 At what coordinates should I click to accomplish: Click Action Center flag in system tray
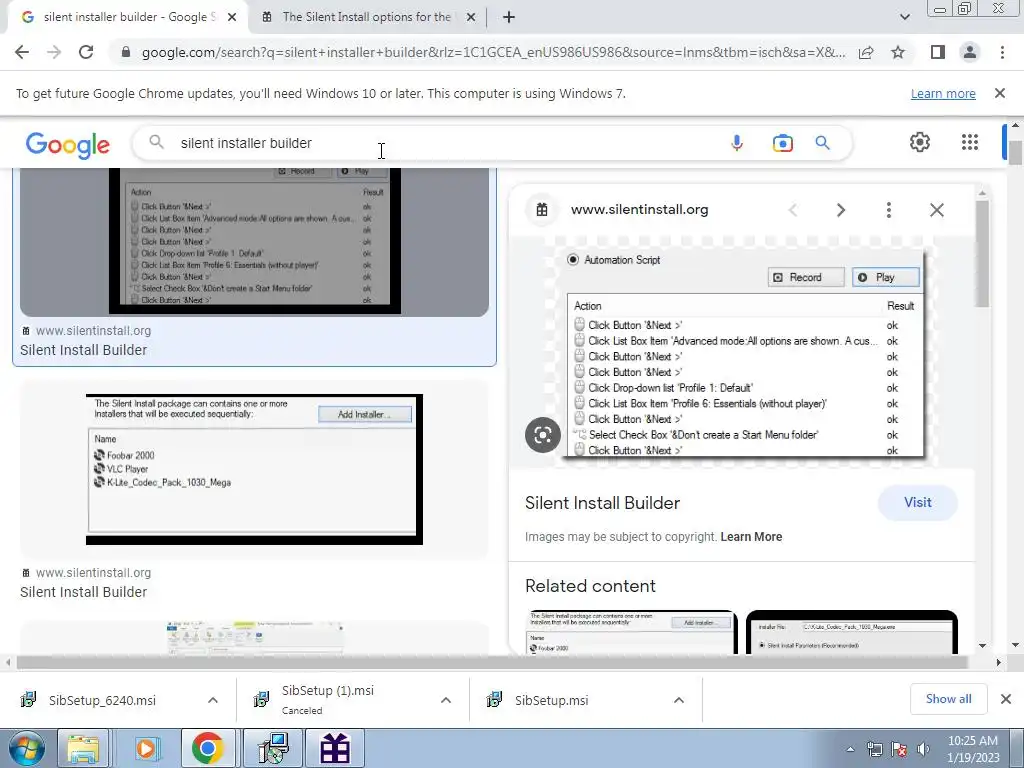pos(899,749)
